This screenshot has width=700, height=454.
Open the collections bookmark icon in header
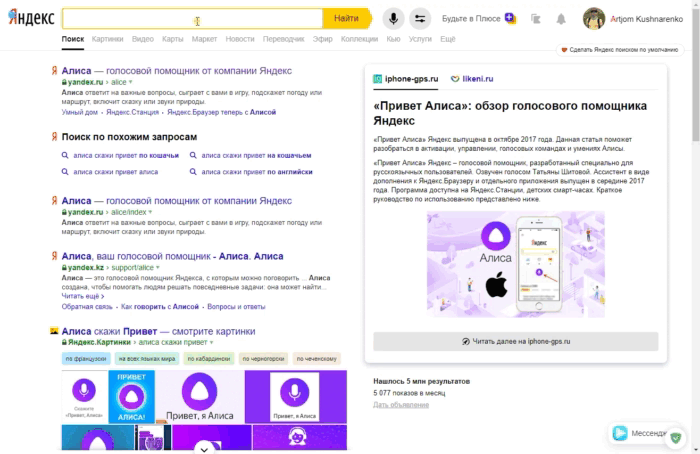[x=536, y=19]
